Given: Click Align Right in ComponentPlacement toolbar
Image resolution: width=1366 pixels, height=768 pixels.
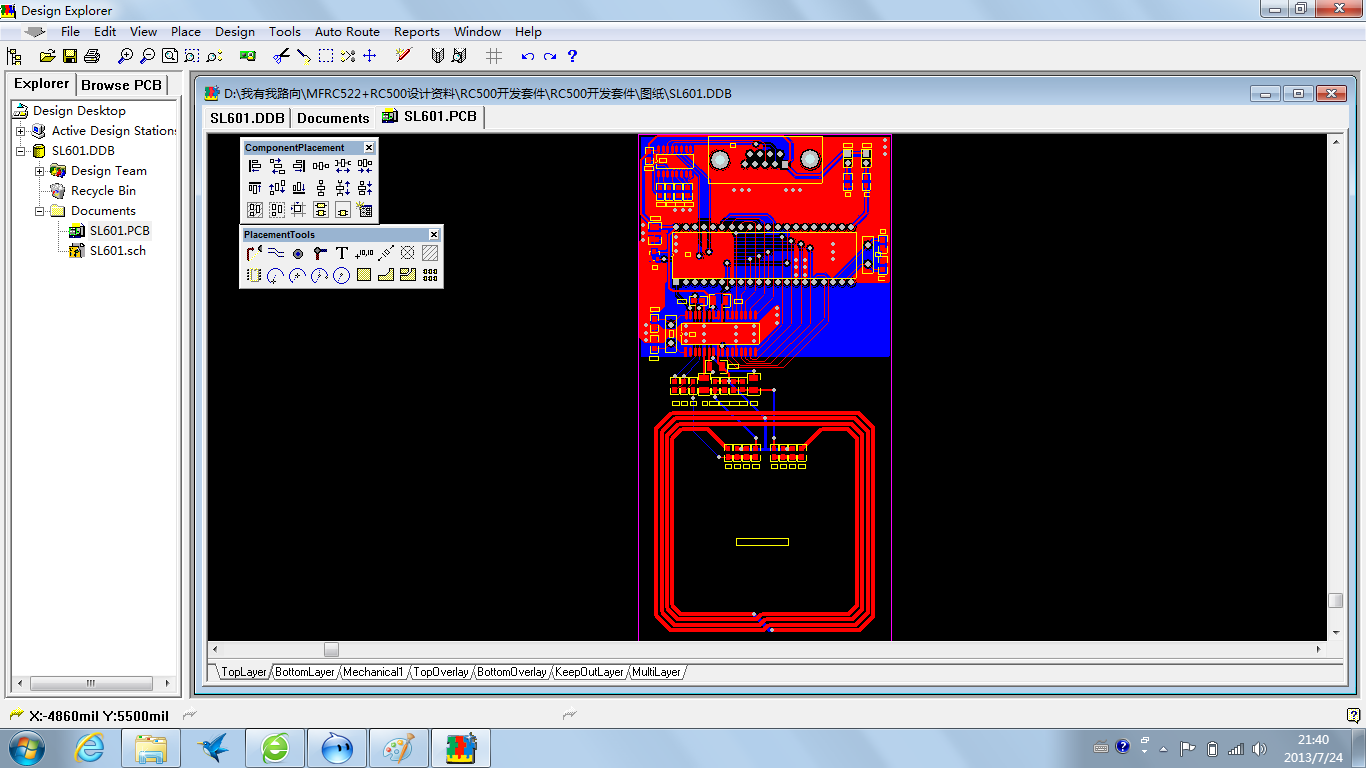Looking at the screenshot, I should 299,166.
